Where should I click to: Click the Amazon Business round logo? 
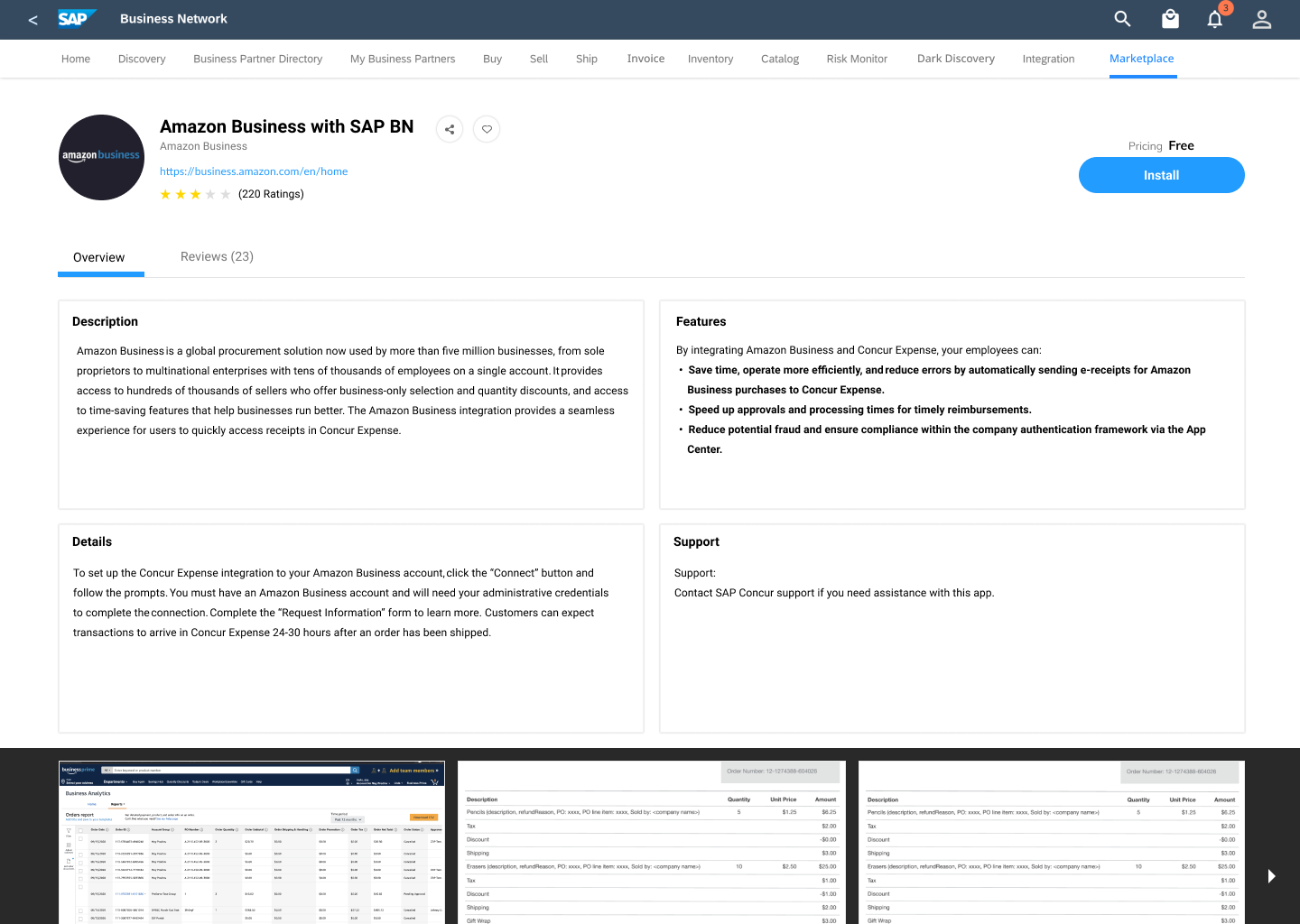101,157
